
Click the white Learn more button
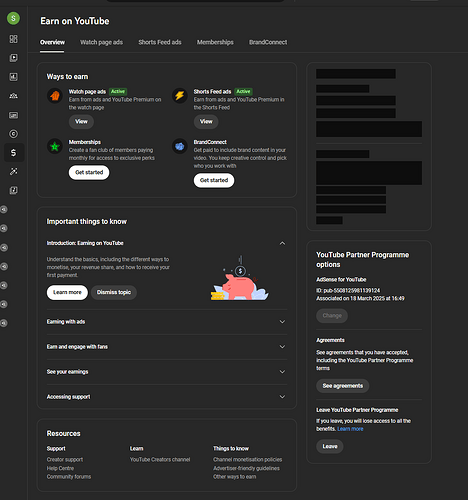[x=67, y=292]
